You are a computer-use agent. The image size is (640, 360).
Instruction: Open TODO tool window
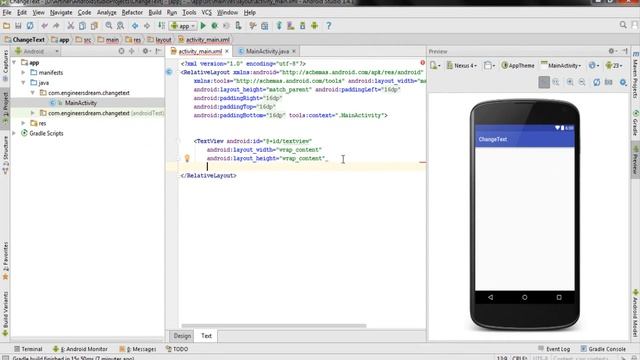(x=177, y=349)
